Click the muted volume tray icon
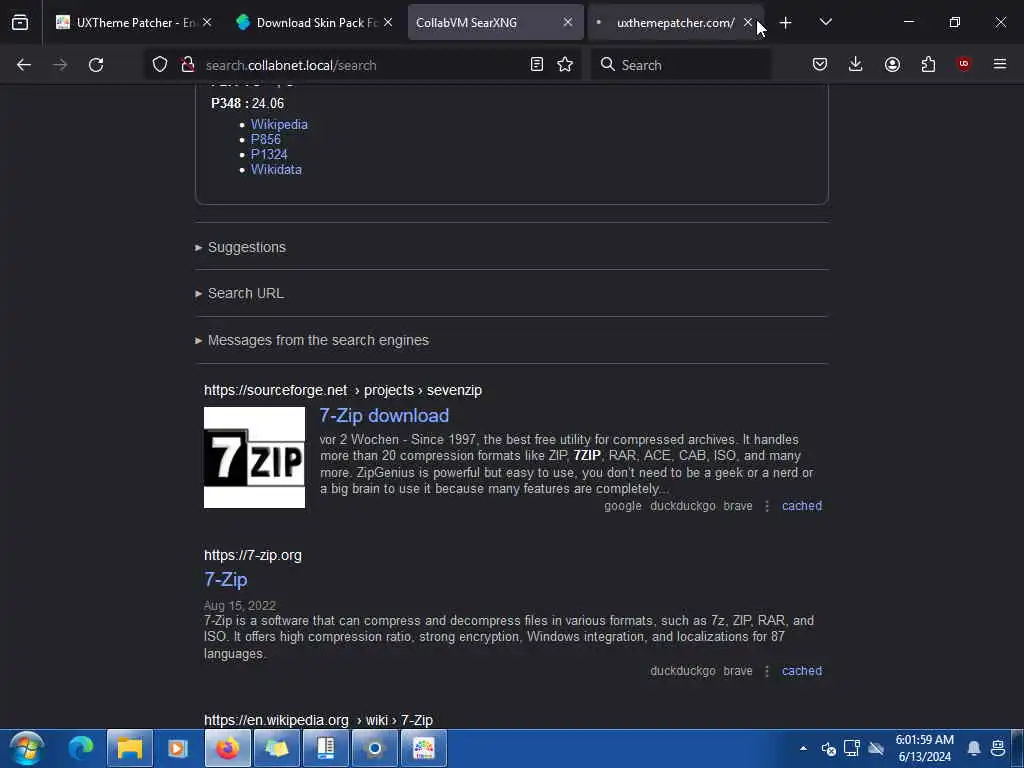This screenshot has height=768, width=1024. (x=829, y=748)
